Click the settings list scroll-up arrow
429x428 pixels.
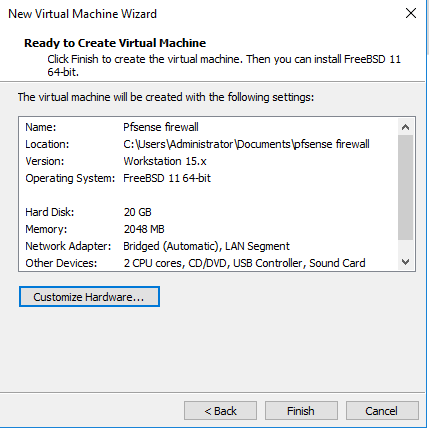[x=405, y=127]
